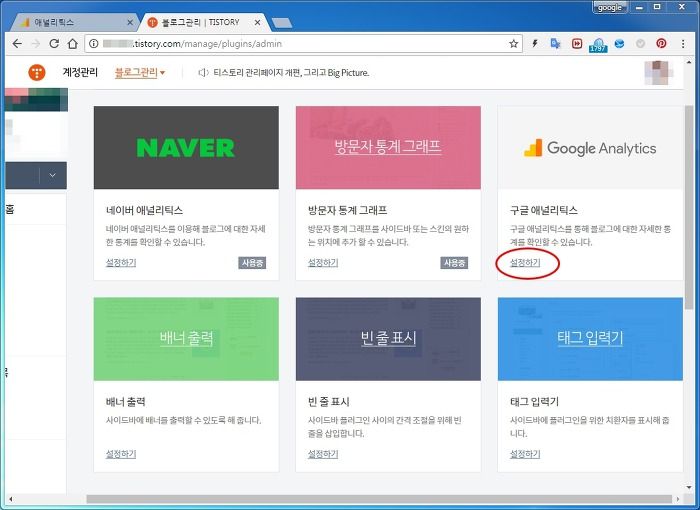This screenshot has width=700, height=510.
Task: Click the address bar URL field
Action: tap(304, 44)
